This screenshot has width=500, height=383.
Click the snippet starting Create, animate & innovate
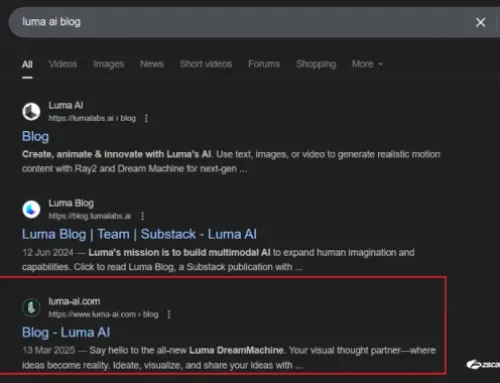(x=231, y=161)
